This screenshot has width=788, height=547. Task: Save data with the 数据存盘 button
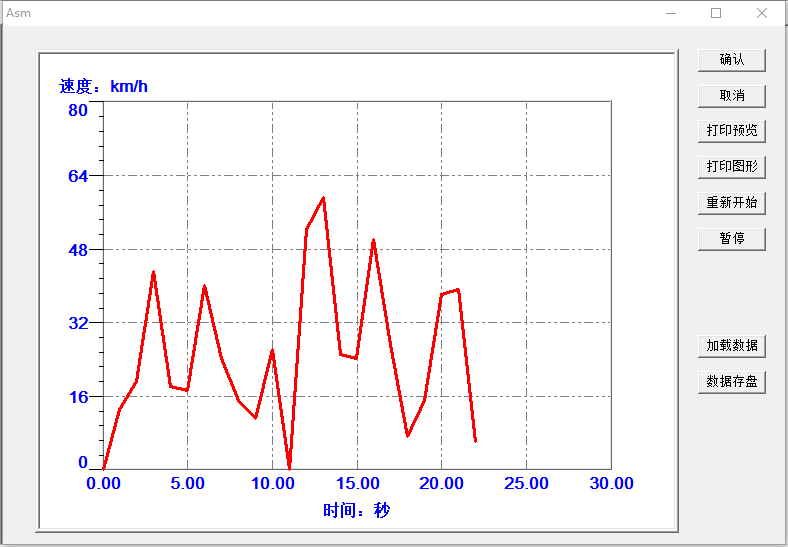click(x=731, y=382)
